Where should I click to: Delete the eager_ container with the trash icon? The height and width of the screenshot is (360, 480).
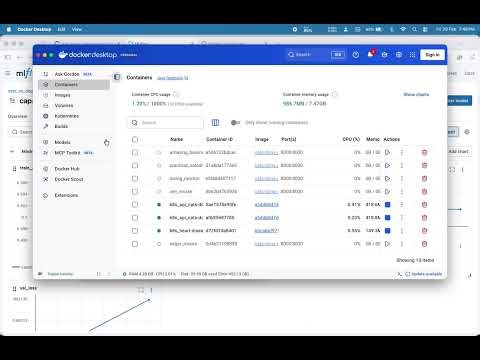(424, 244)
